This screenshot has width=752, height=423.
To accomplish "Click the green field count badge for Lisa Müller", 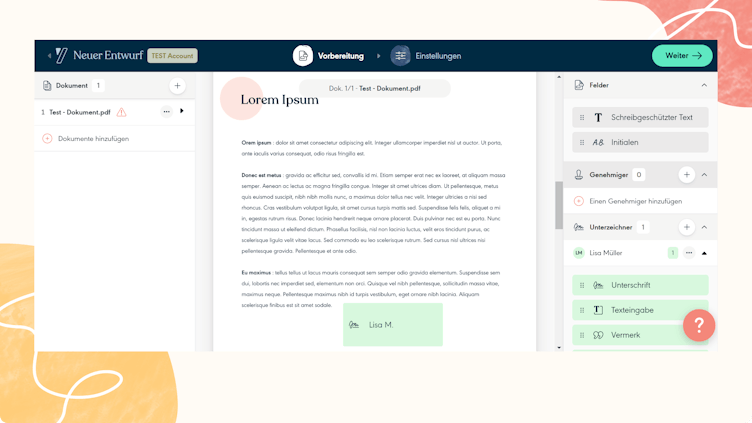I will coord(673,253).
